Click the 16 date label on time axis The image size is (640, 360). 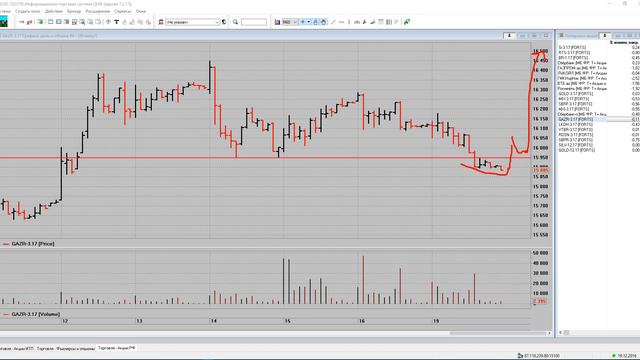362,321
